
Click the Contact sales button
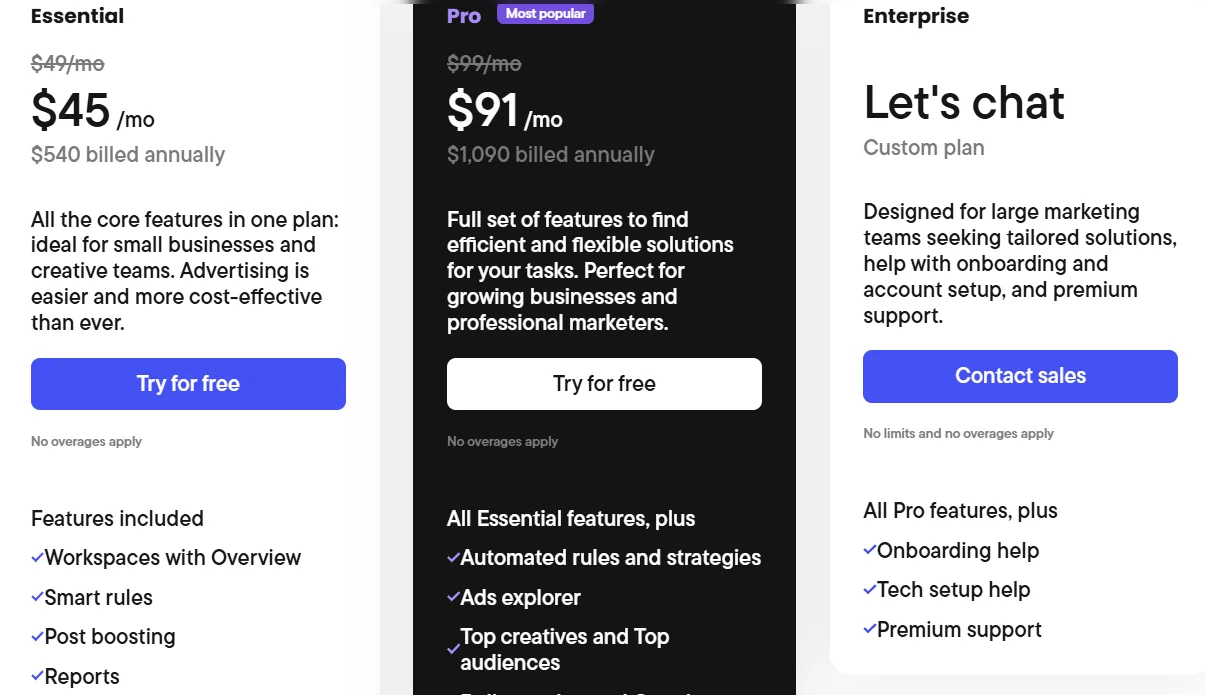pyautogui.click(x=1020, y=376)
